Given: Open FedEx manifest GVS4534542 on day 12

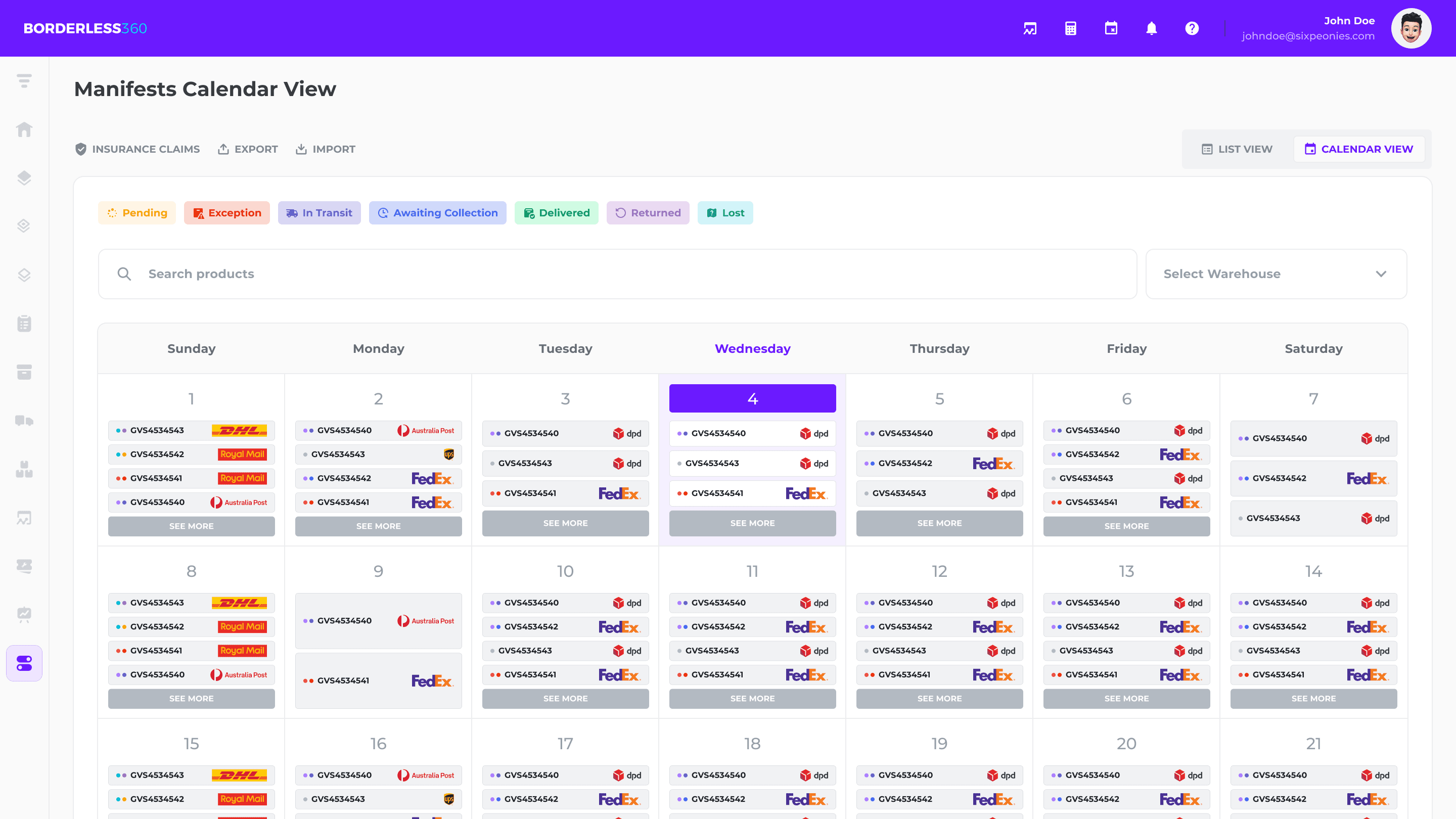Looking at the screenshot, I should pos(939,627).
